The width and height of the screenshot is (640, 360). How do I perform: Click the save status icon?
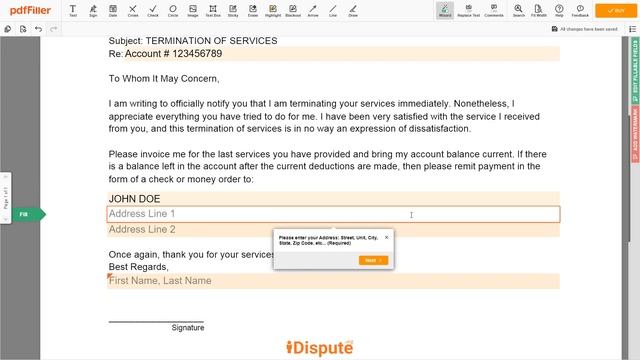click(x=554, y=29)
